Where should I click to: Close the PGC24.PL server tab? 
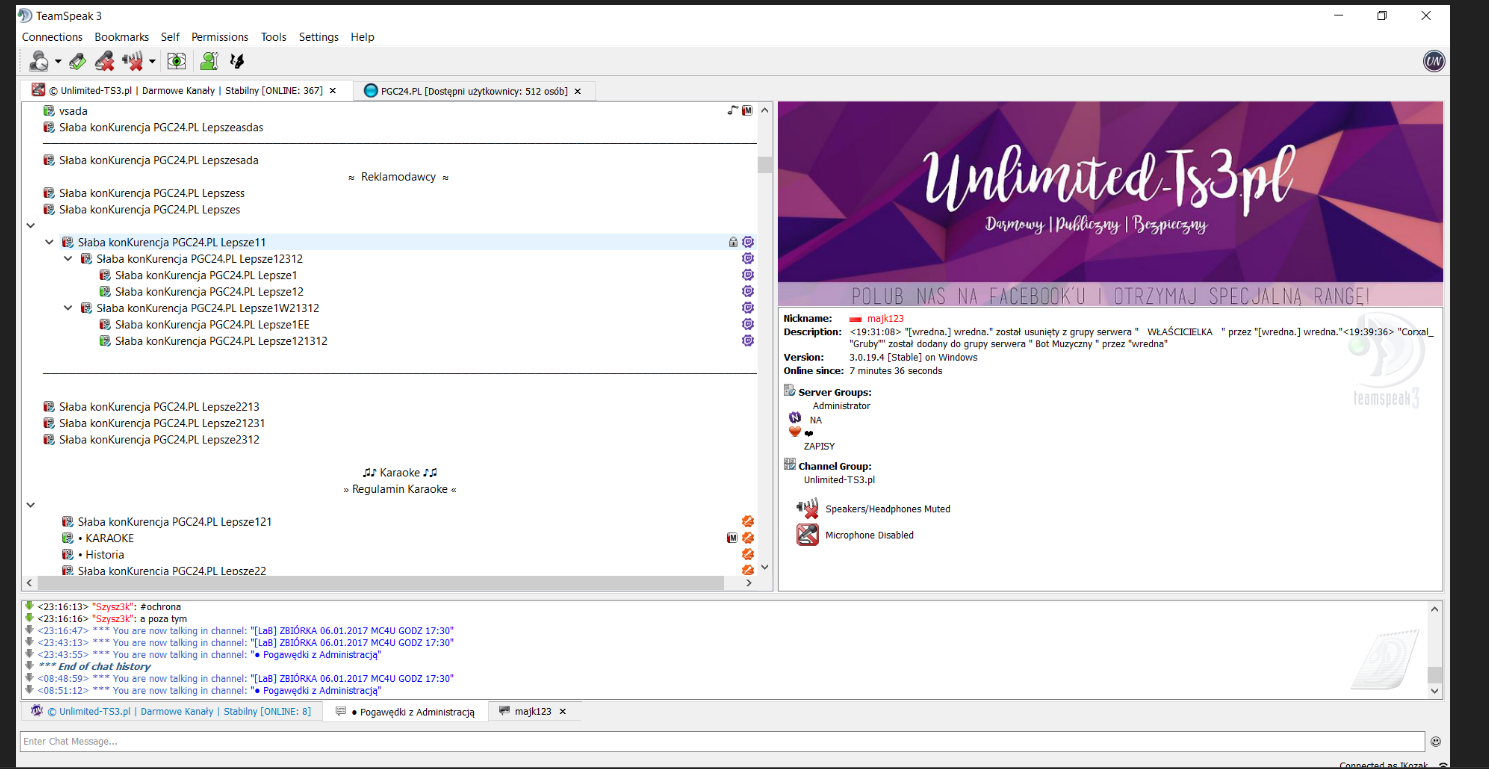click(578, 91)
